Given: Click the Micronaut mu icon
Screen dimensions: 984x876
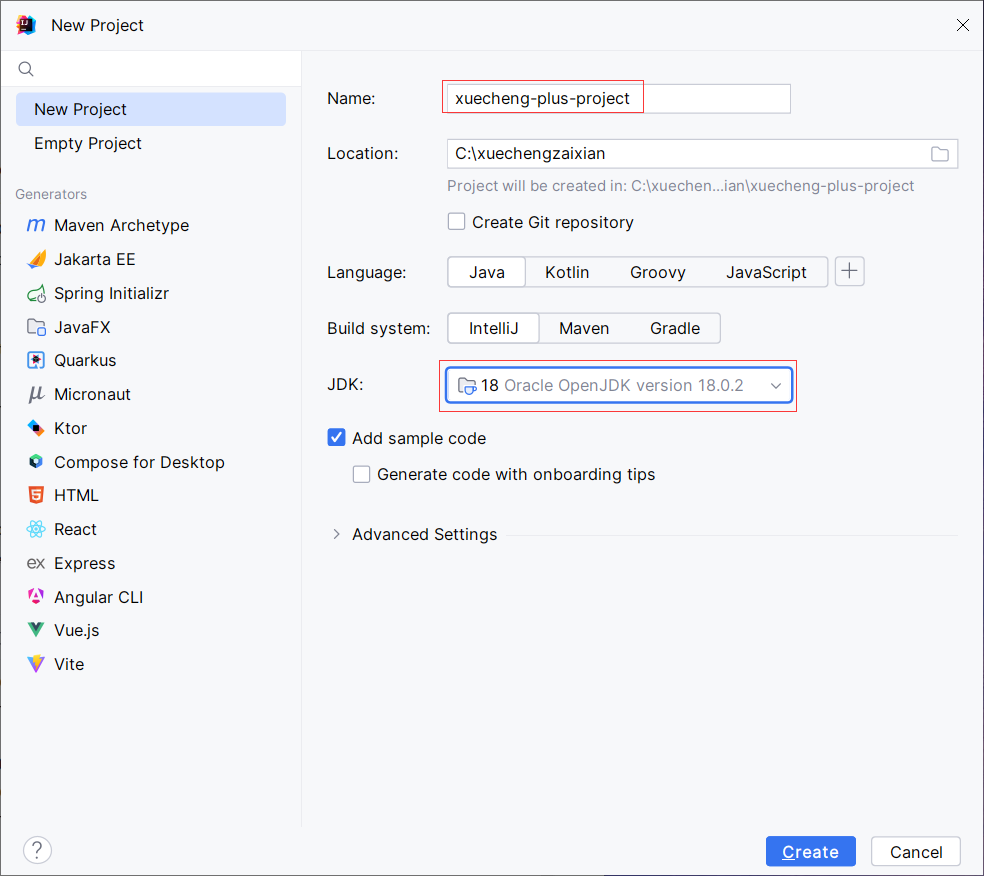Looking at the screenshot, I should 36,394.
